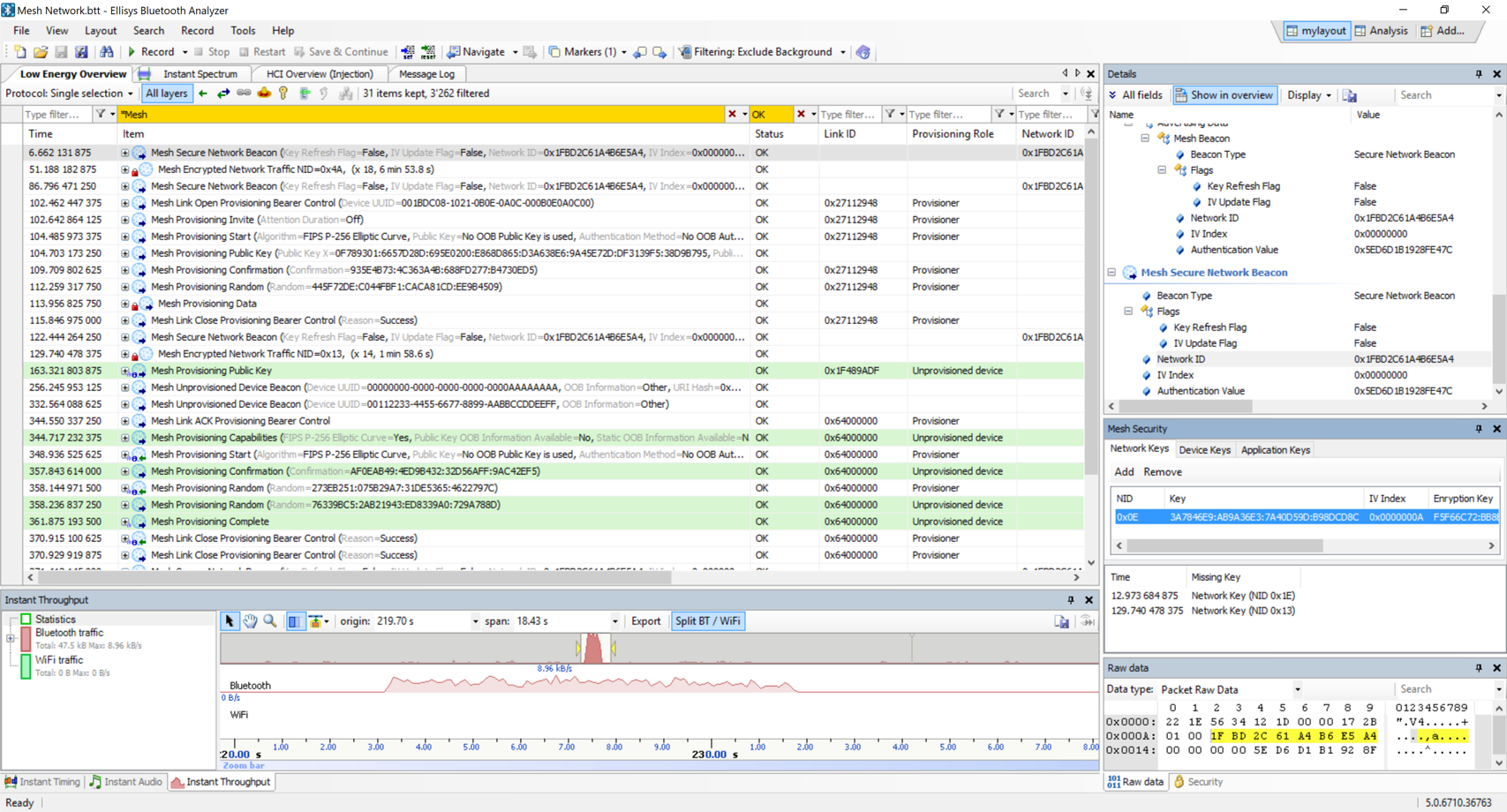Open the Filtering Exclude Background dropdown
This screenshot has width=1507, height=812.
842,52
